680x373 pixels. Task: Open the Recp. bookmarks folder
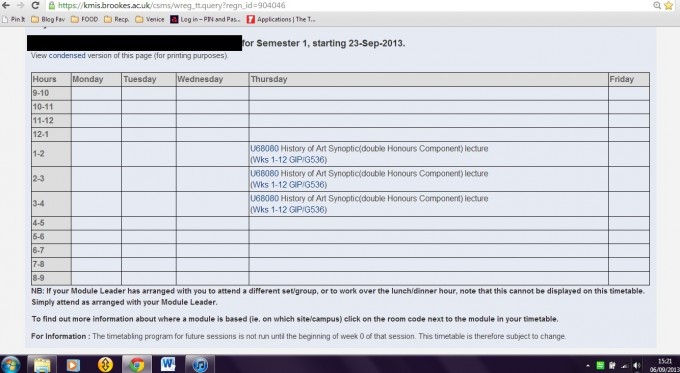[117, 19]
